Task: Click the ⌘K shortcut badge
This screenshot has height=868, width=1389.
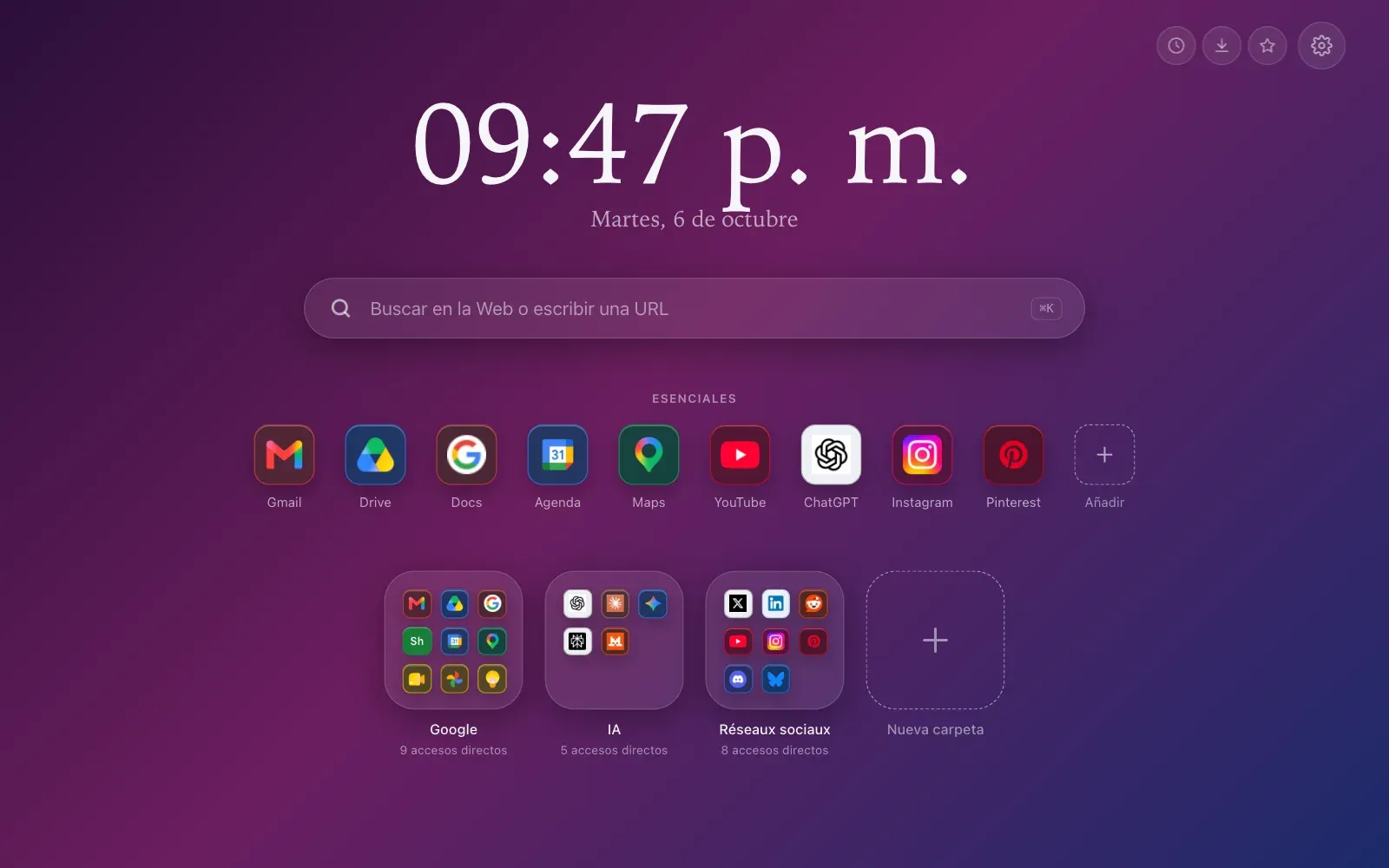Action: pos(1046,308)
